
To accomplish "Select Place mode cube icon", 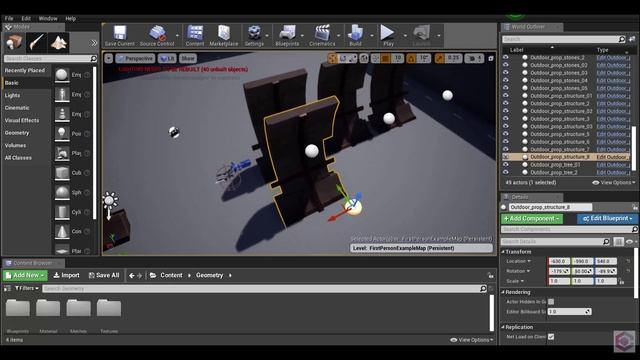I will [x=14, y=42].
